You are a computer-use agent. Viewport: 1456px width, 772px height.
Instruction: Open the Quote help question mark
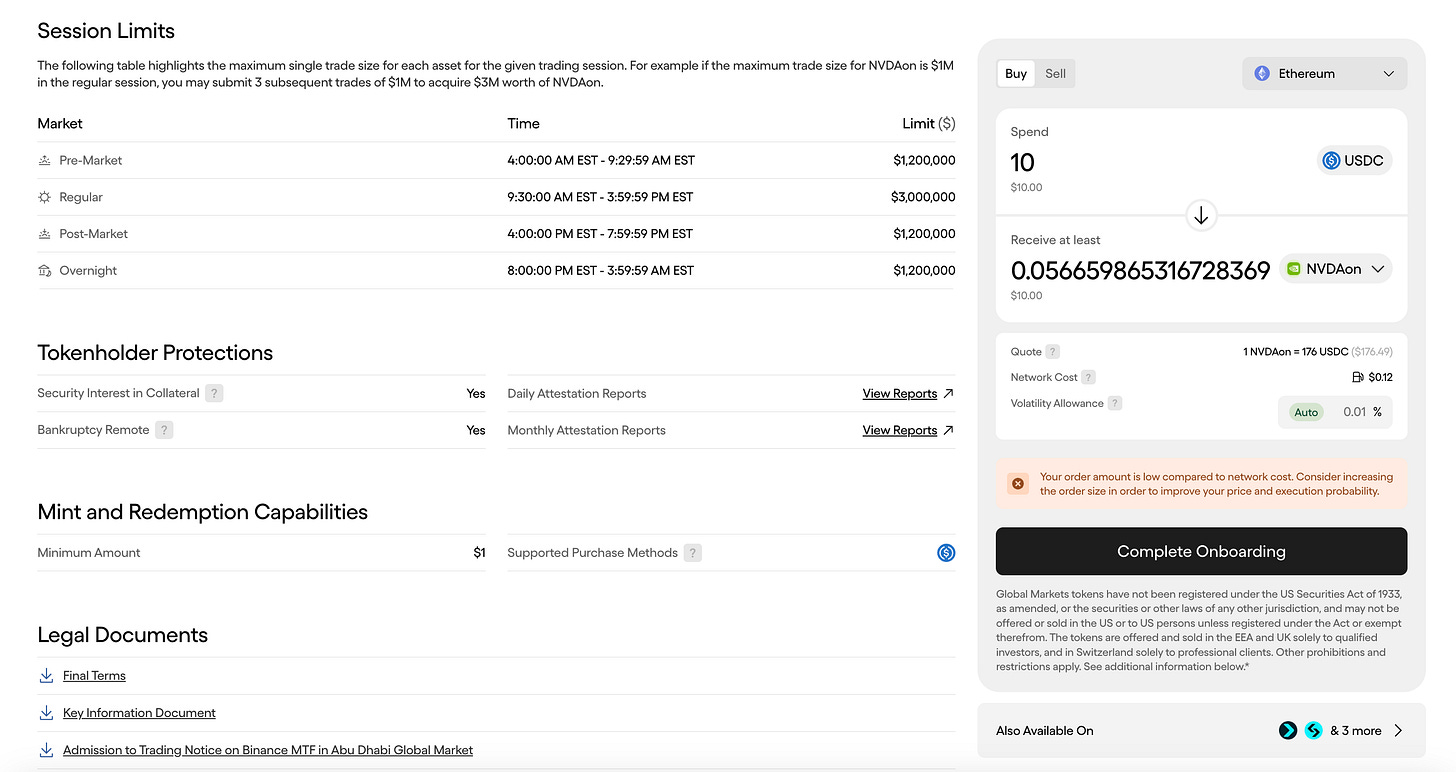click(x=1052, y=352)
